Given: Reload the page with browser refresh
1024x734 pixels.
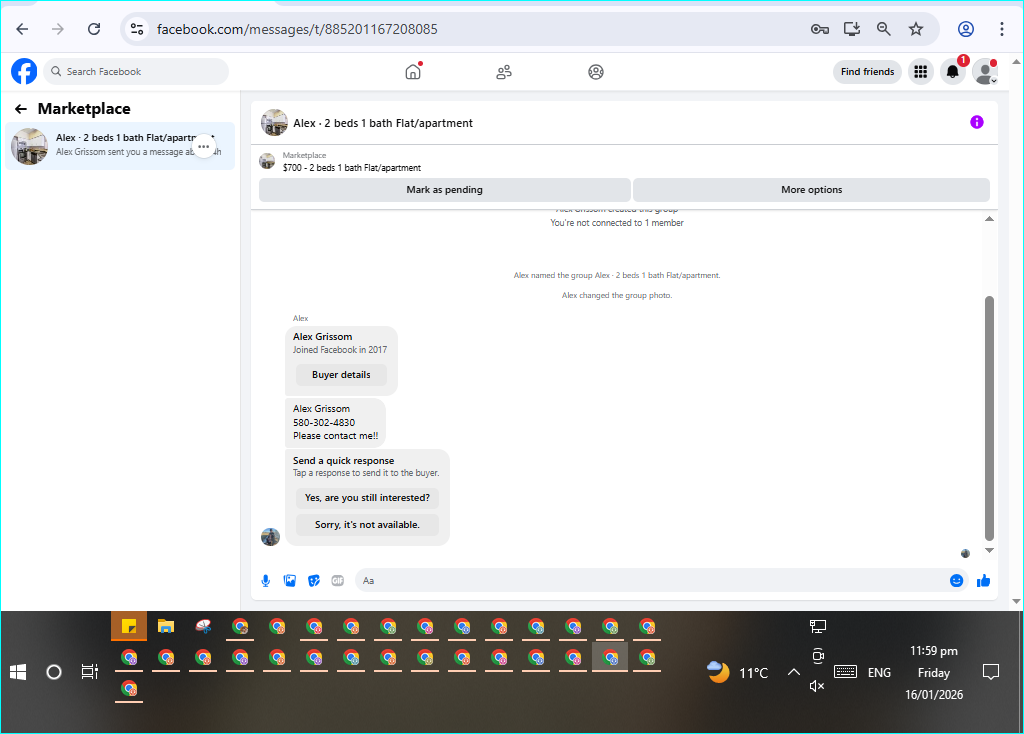Looking at the screenshot, I should point(94,29).
